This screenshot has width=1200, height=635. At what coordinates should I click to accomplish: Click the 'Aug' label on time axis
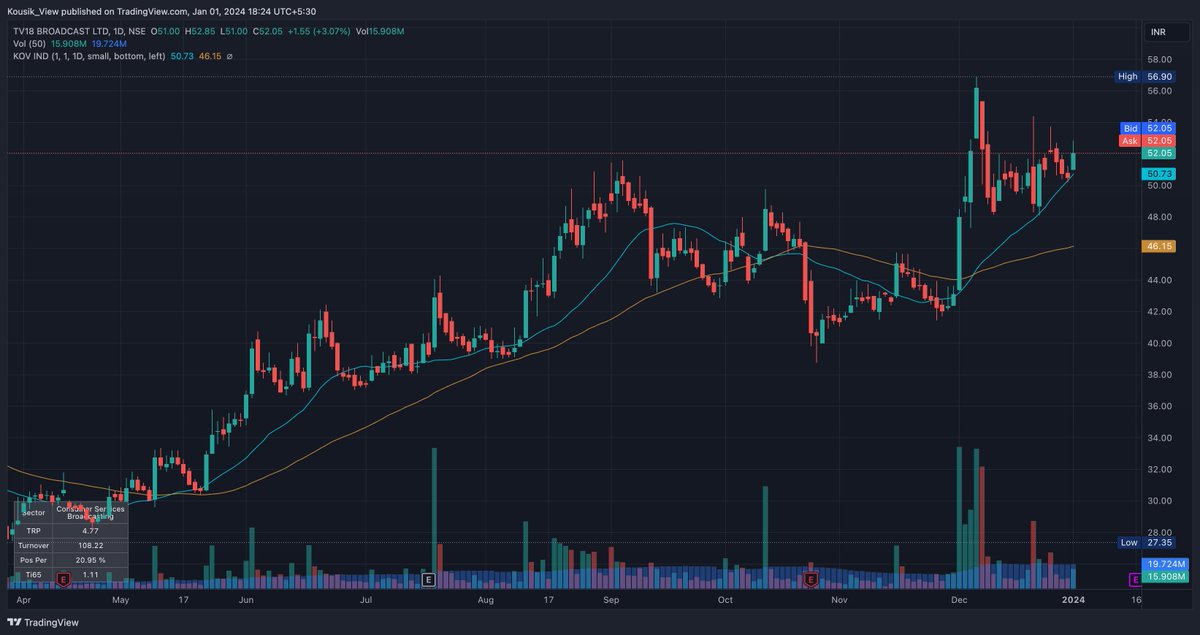point(486,599)
